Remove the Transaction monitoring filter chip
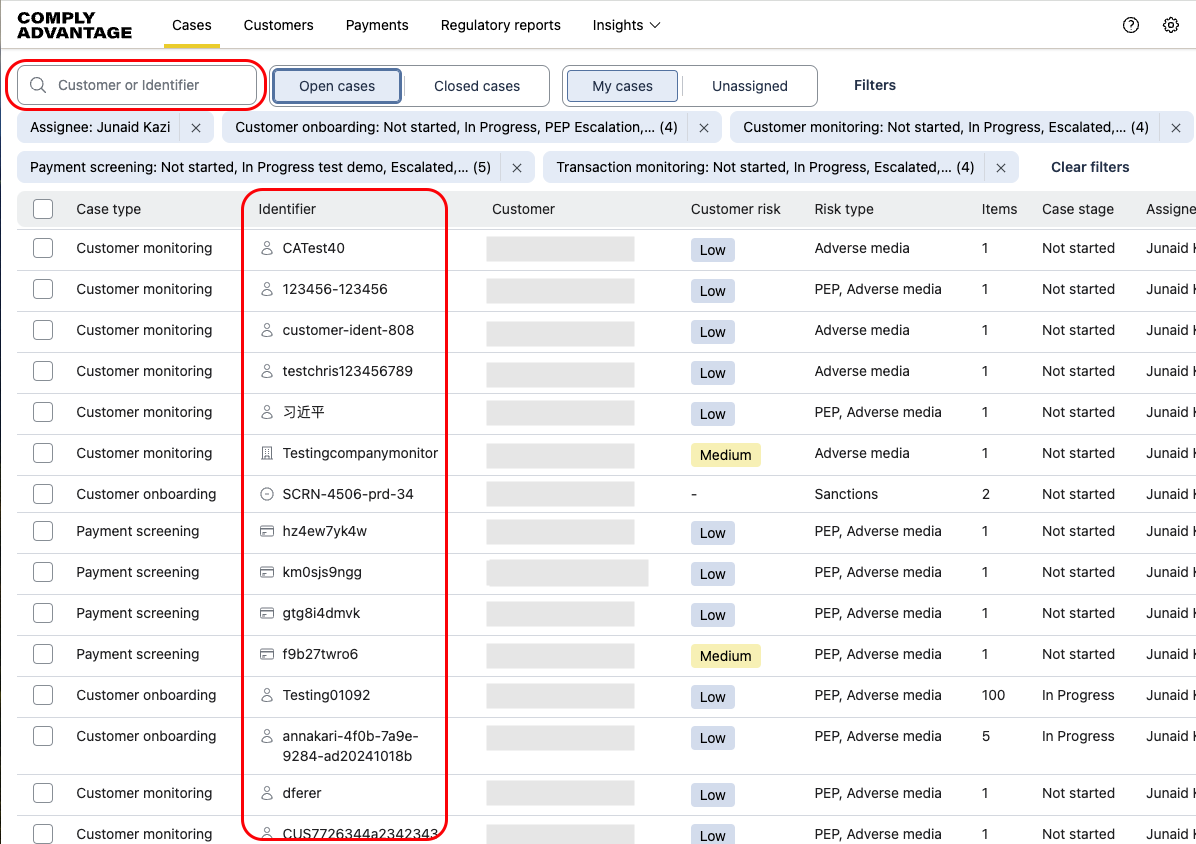This screenshot has width=1196, height=844. click(1001, 168)
